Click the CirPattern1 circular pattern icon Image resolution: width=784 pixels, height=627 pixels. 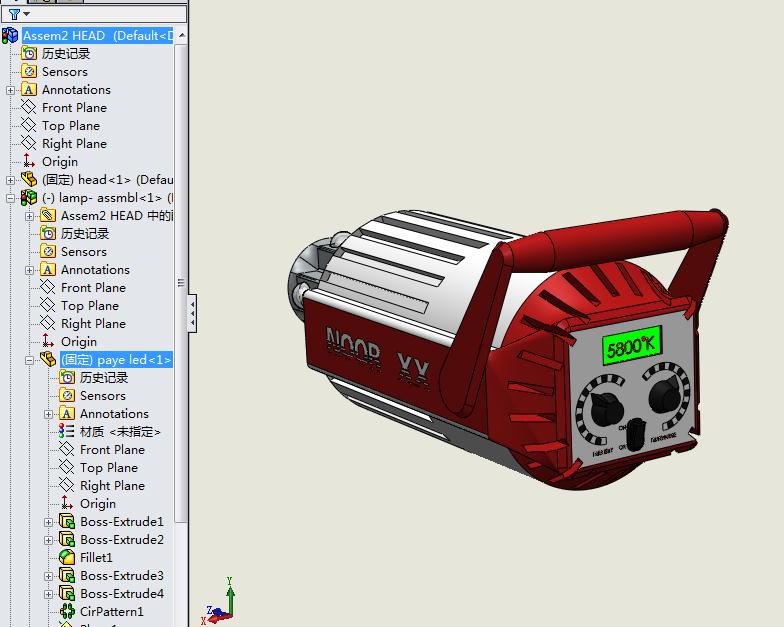coord(67,612)
